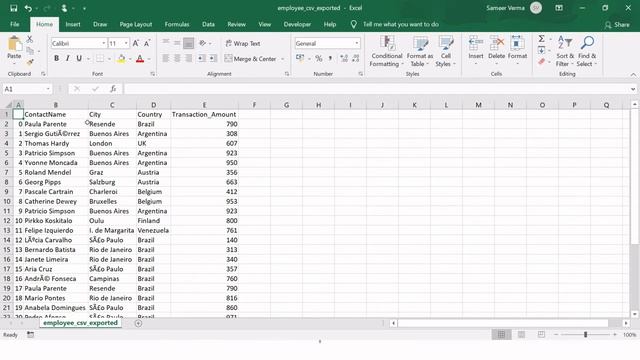Click the macro record icon in status bar

point(31,334)
